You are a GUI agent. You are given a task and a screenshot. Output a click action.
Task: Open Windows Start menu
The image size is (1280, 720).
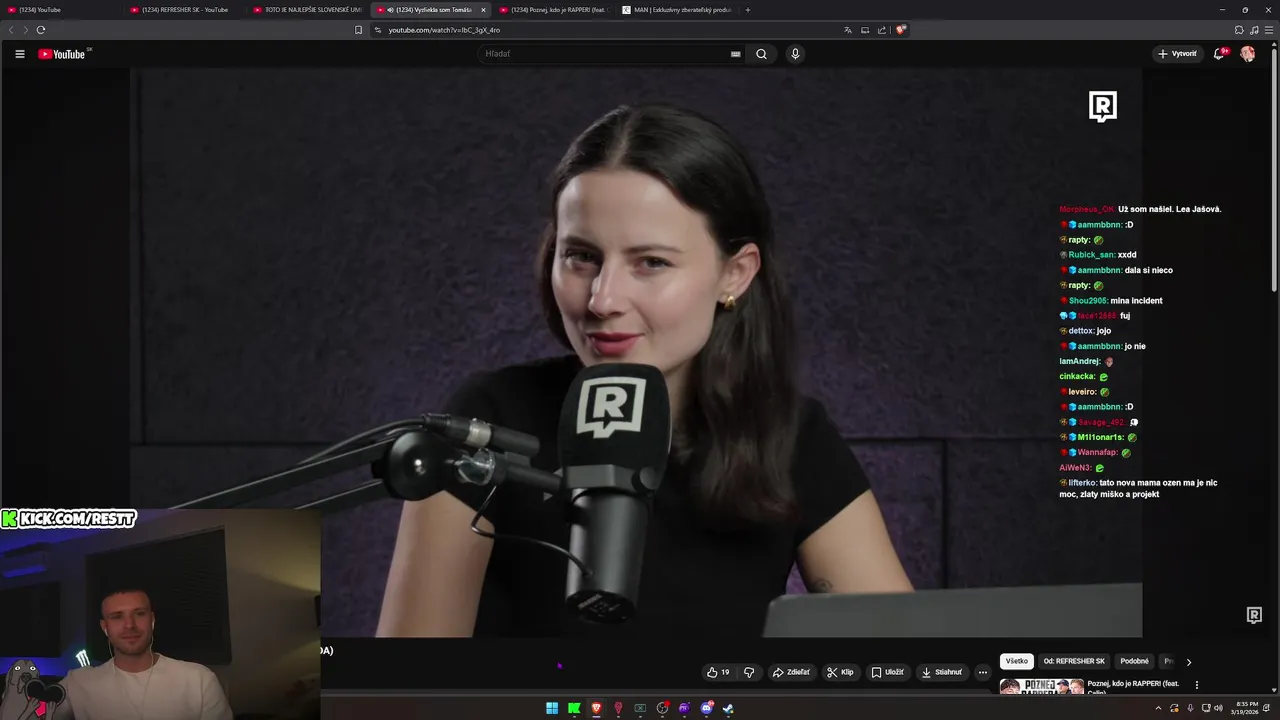point(552,708)
